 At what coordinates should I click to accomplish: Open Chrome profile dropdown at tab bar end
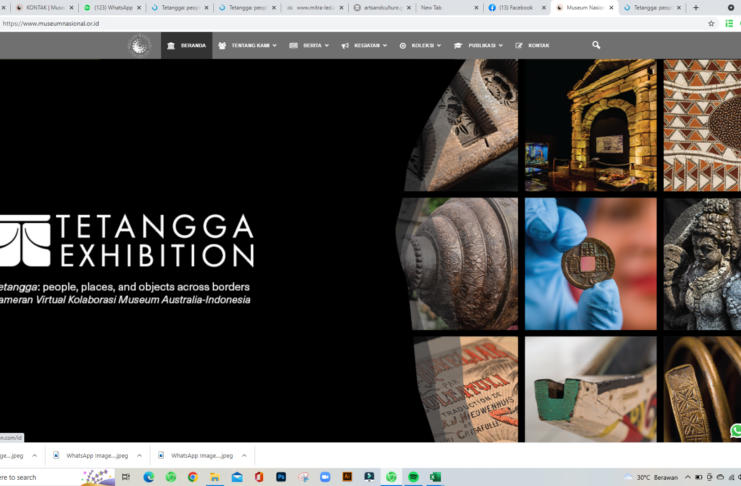point(731,8)
